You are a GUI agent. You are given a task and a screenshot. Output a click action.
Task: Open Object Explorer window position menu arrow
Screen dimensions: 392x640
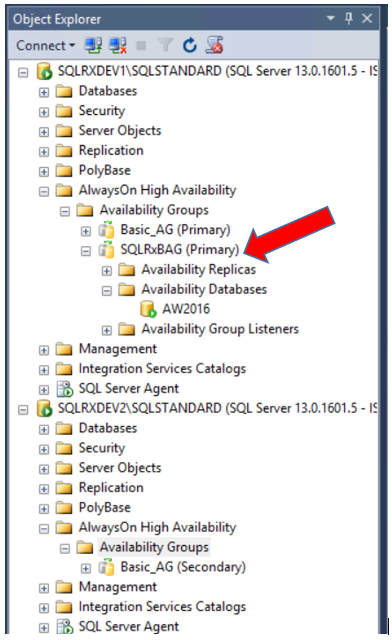[331, 18]
